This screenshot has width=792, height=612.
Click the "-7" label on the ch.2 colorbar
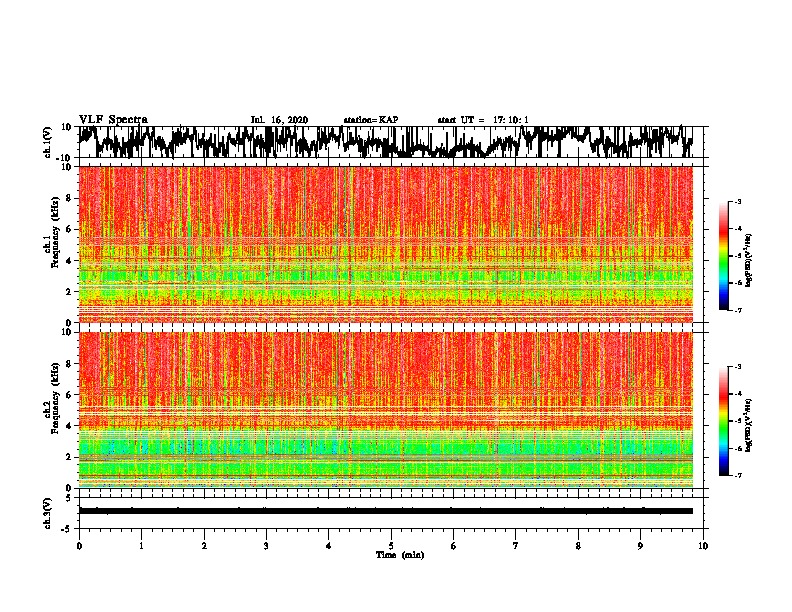pos(738,475)
